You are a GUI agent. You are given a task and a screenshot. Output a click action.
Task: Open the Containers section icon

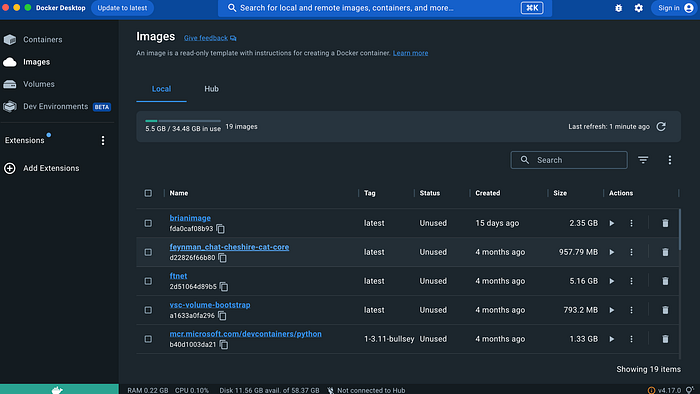pyautogui.click(x=10, y=40)
